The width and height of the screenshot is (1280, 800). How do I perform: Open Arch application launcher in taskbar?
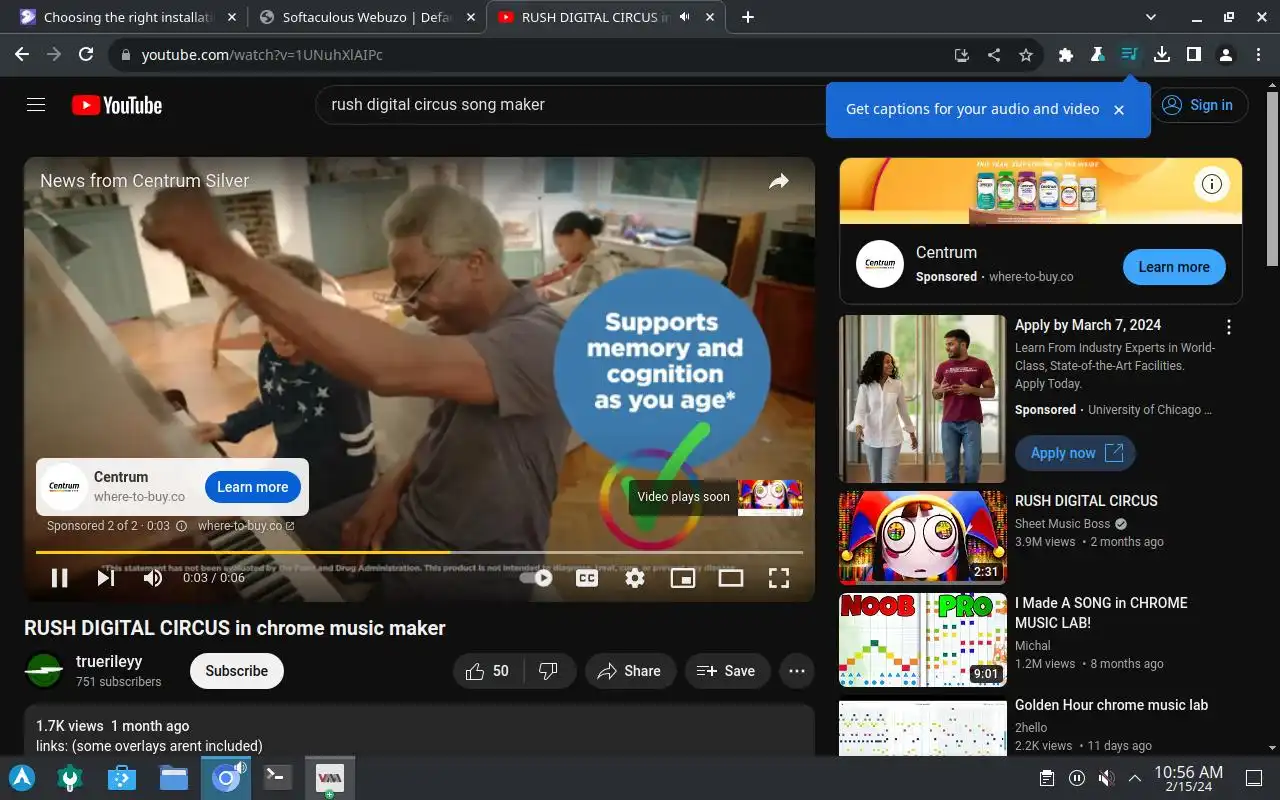point(21,777)
